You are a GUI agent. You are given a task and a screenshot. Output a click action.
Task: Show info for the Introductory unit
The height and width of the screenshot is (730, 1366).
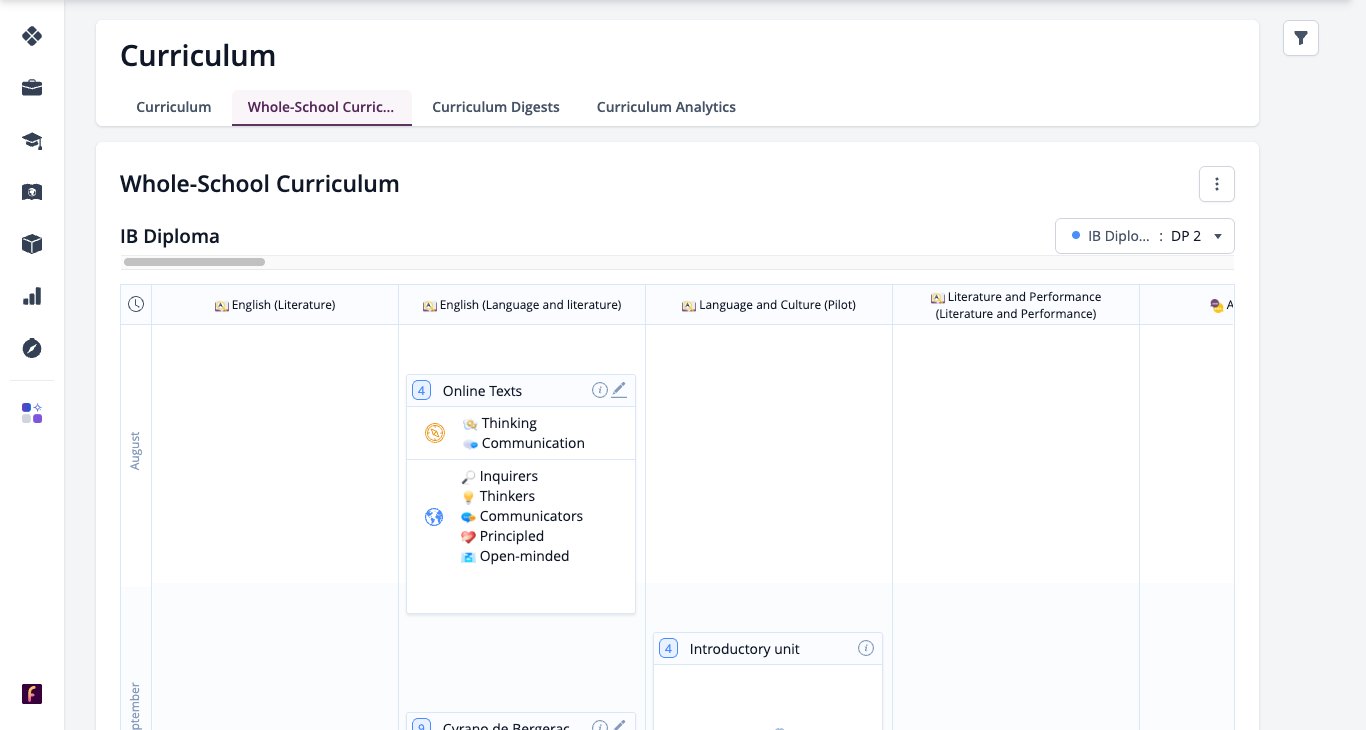click(x=866, y=648)
